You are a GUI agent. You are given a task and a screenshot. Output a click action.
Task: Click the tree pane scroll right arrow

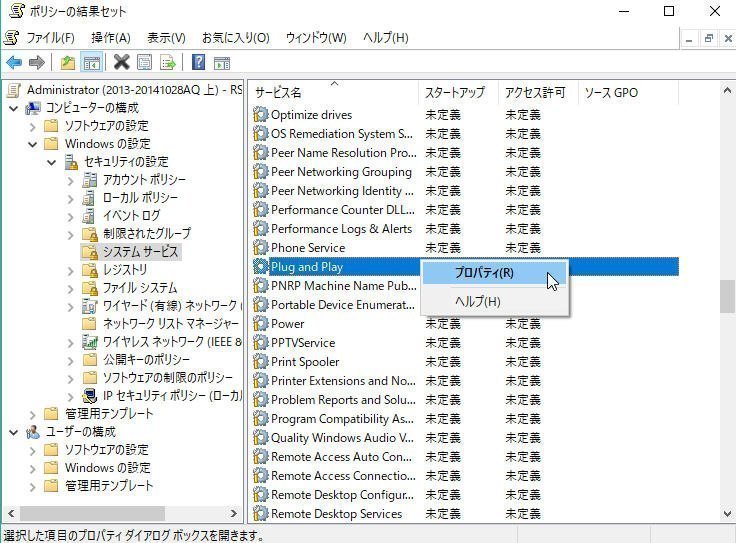pyautogui.click(x=233, y=513)
